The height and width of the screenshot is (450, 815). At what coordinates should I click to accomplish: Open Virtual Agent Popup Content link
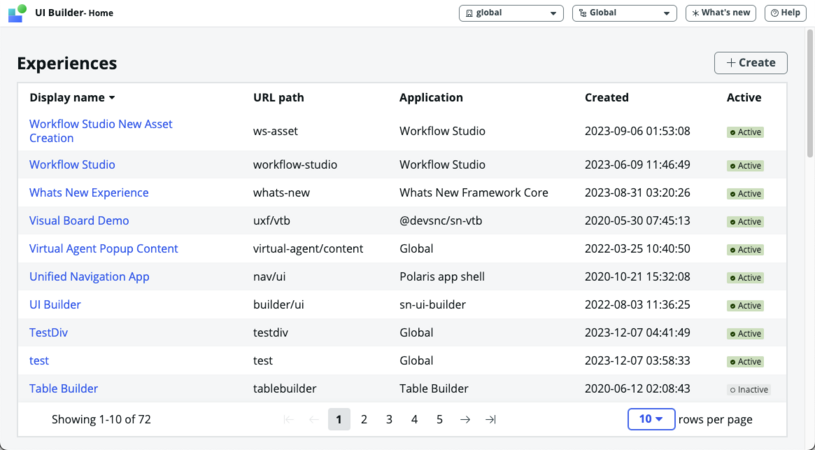[103, 249]
